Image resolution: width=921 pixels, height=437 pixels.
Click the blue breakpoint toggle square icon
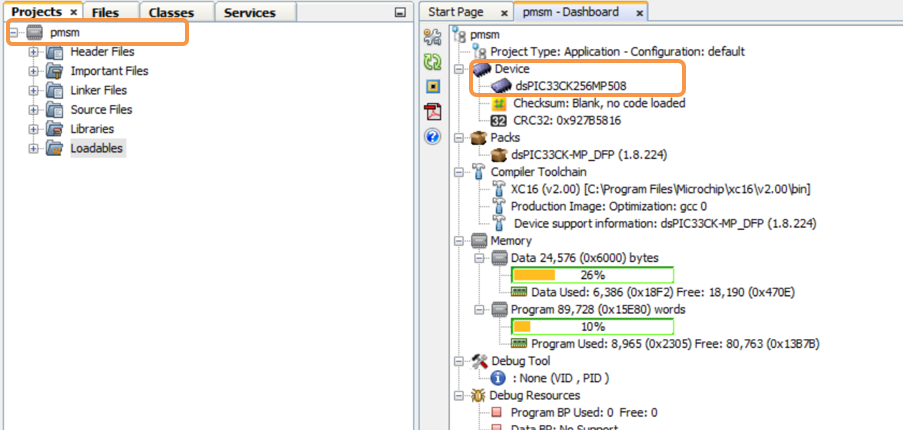pyautogui.click(x=432, y=87)
